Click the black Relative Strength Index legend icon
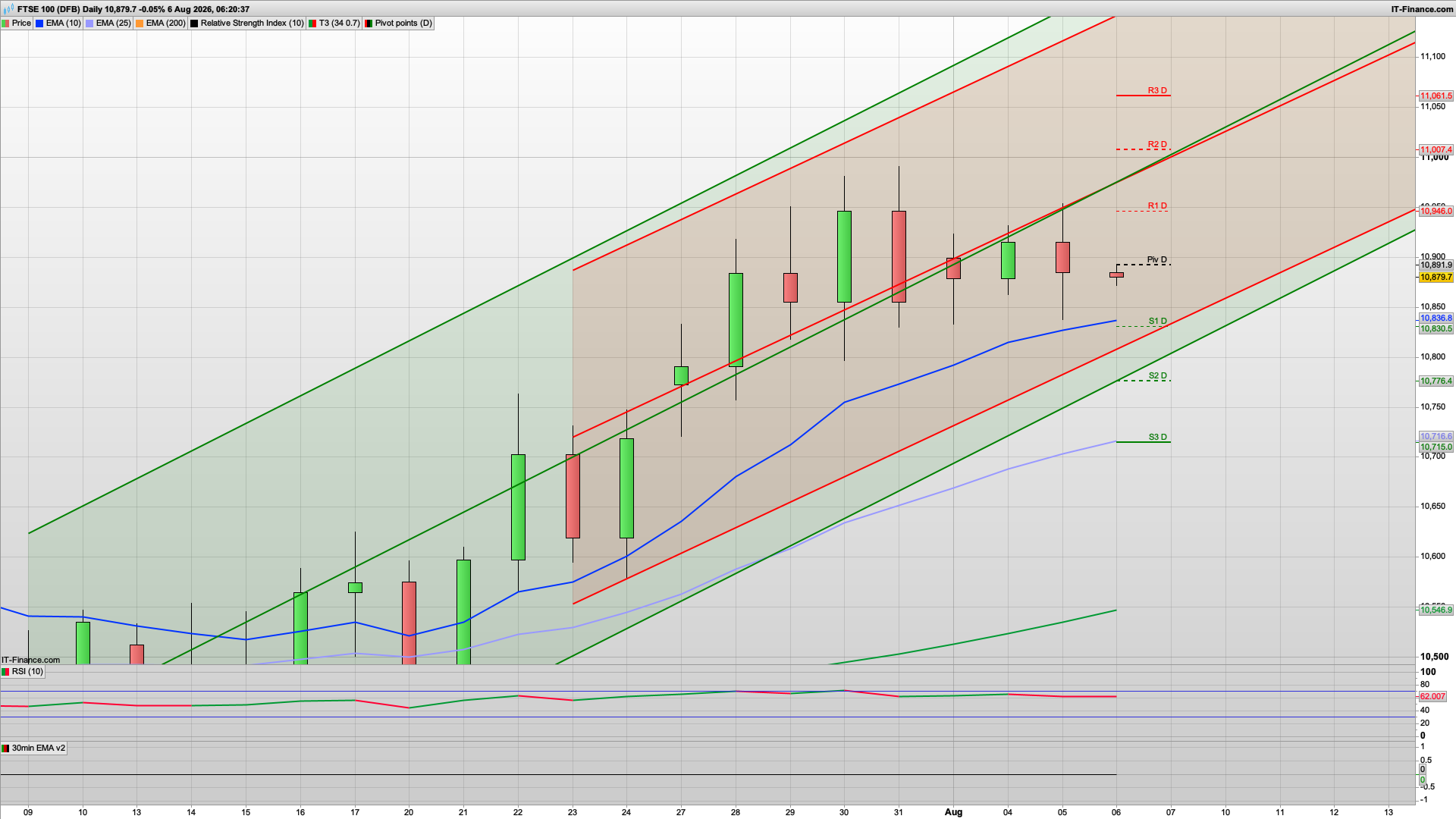 (194, 24)
